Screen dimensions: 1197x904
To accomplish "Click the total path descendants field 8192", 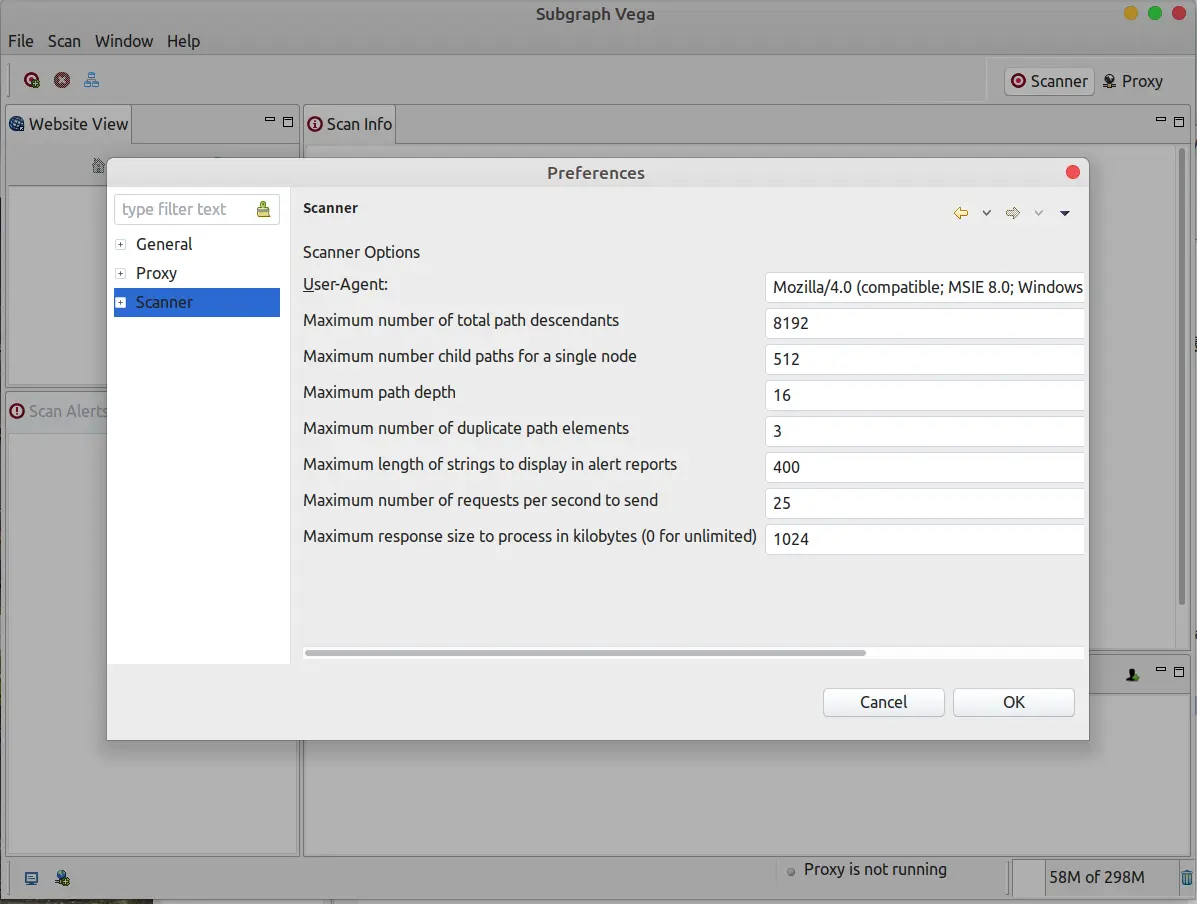I will tap(924, 323).
